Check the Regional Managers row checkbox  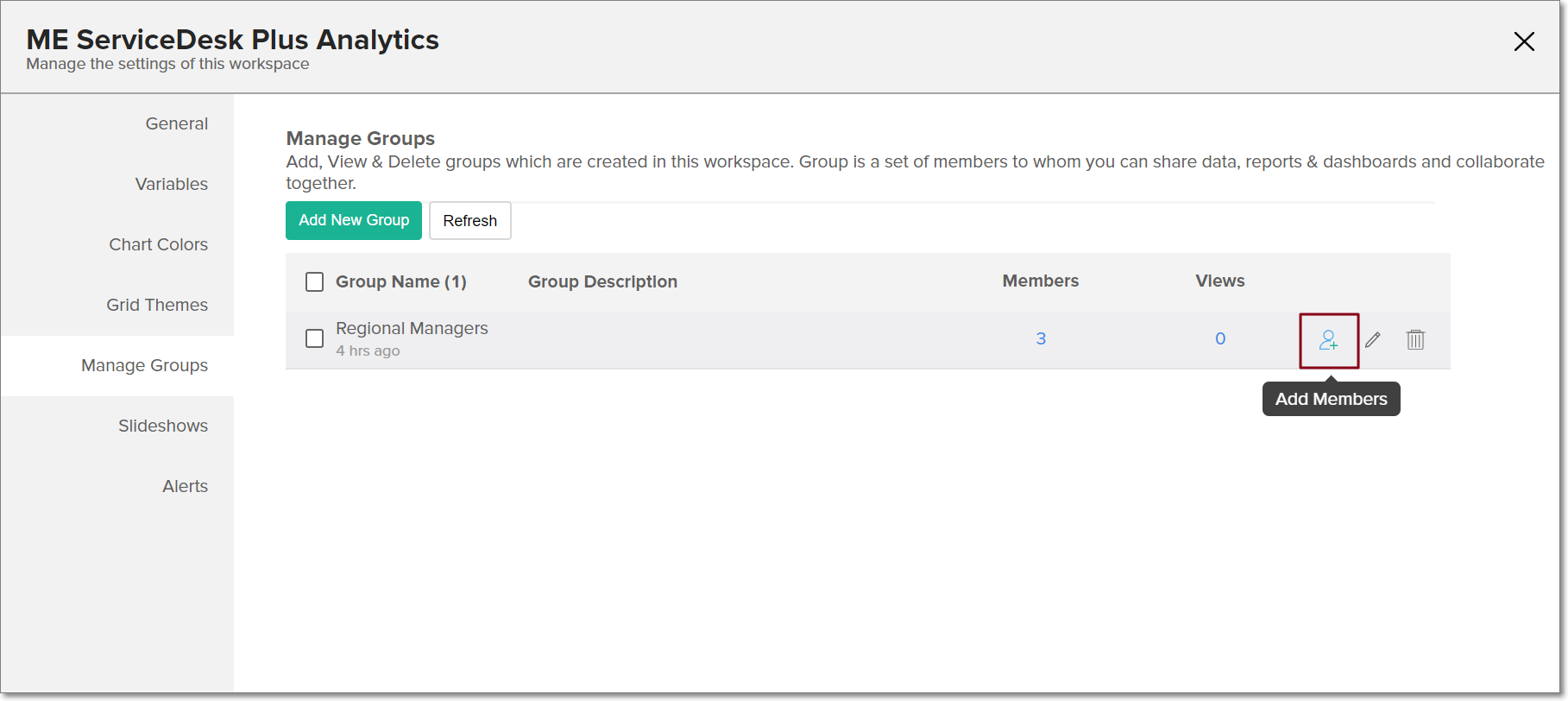315,338
